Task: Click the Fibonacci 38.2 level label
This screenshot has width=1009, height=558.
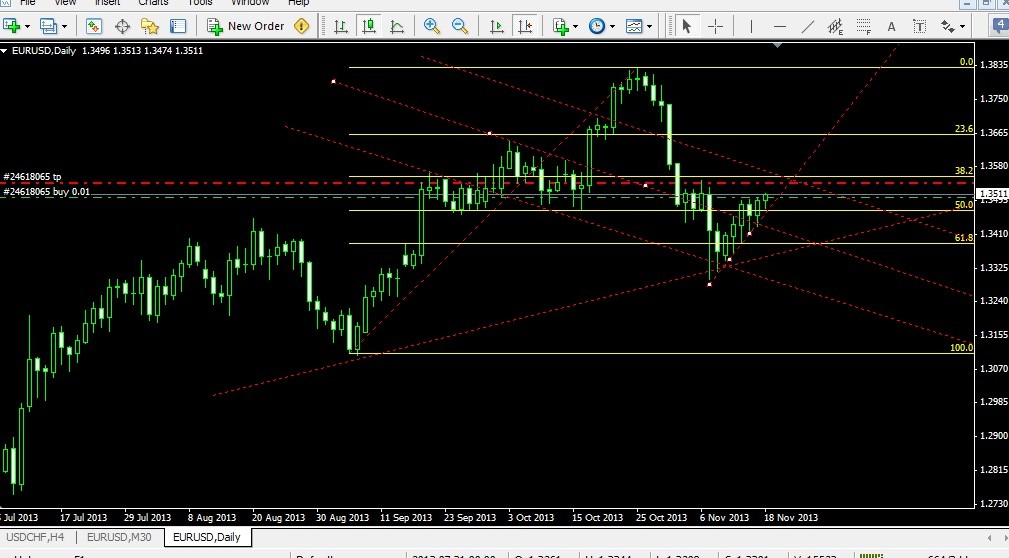Action: point(964,171)
